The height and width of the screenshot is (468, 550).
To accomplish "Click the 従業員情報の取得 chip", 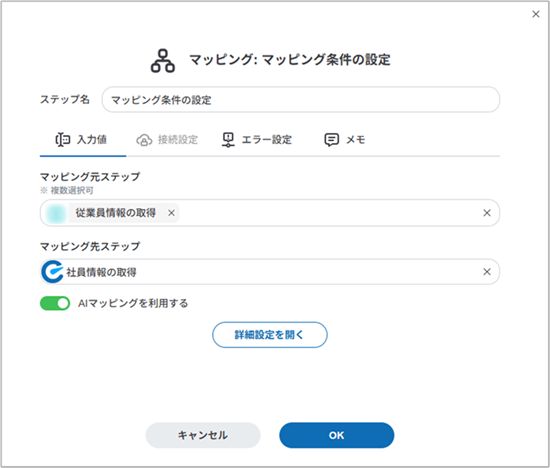I will (112, 213).
